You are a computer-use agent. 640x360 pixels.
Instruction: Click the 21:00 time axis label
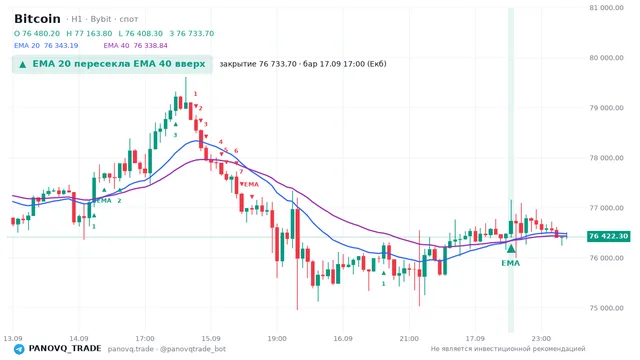(409, 339)
